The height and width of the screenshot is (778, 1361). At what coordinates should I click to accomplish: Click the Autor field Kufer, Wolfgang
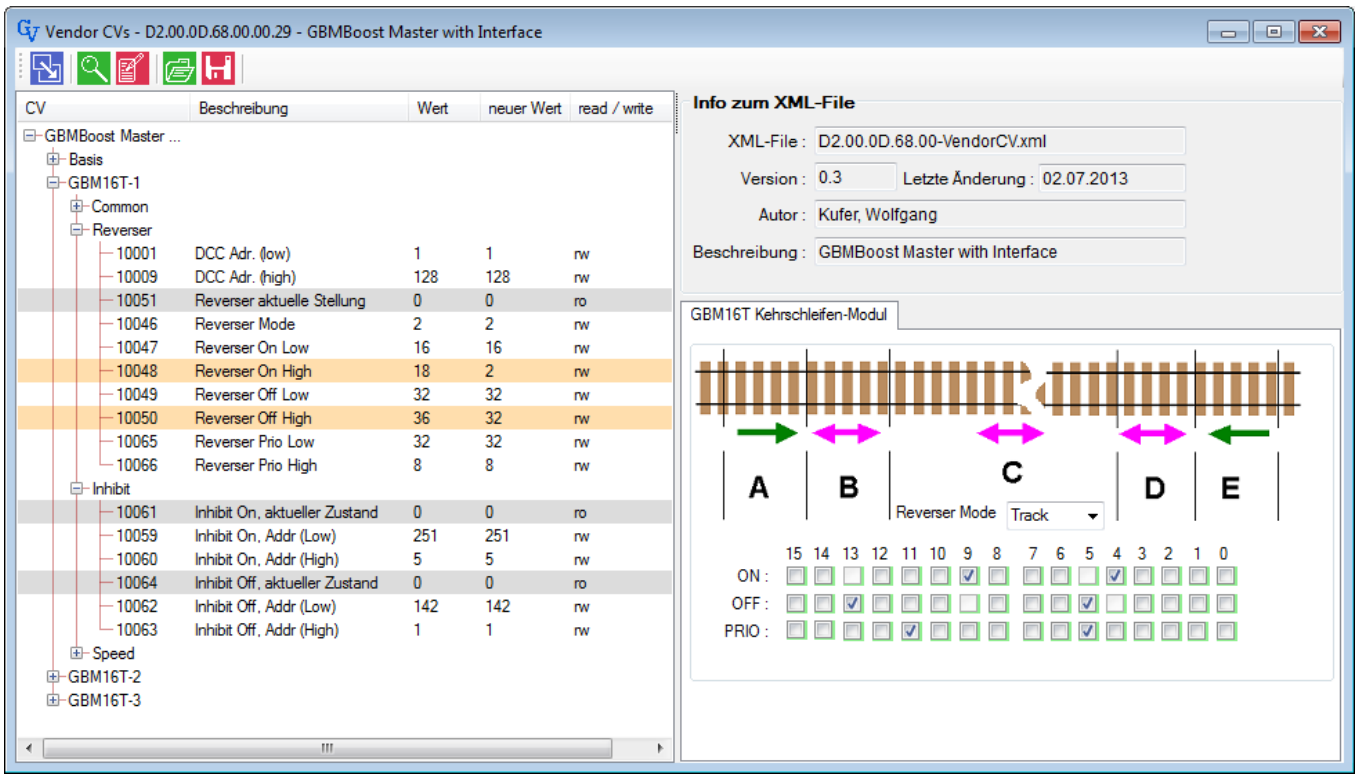998,215
